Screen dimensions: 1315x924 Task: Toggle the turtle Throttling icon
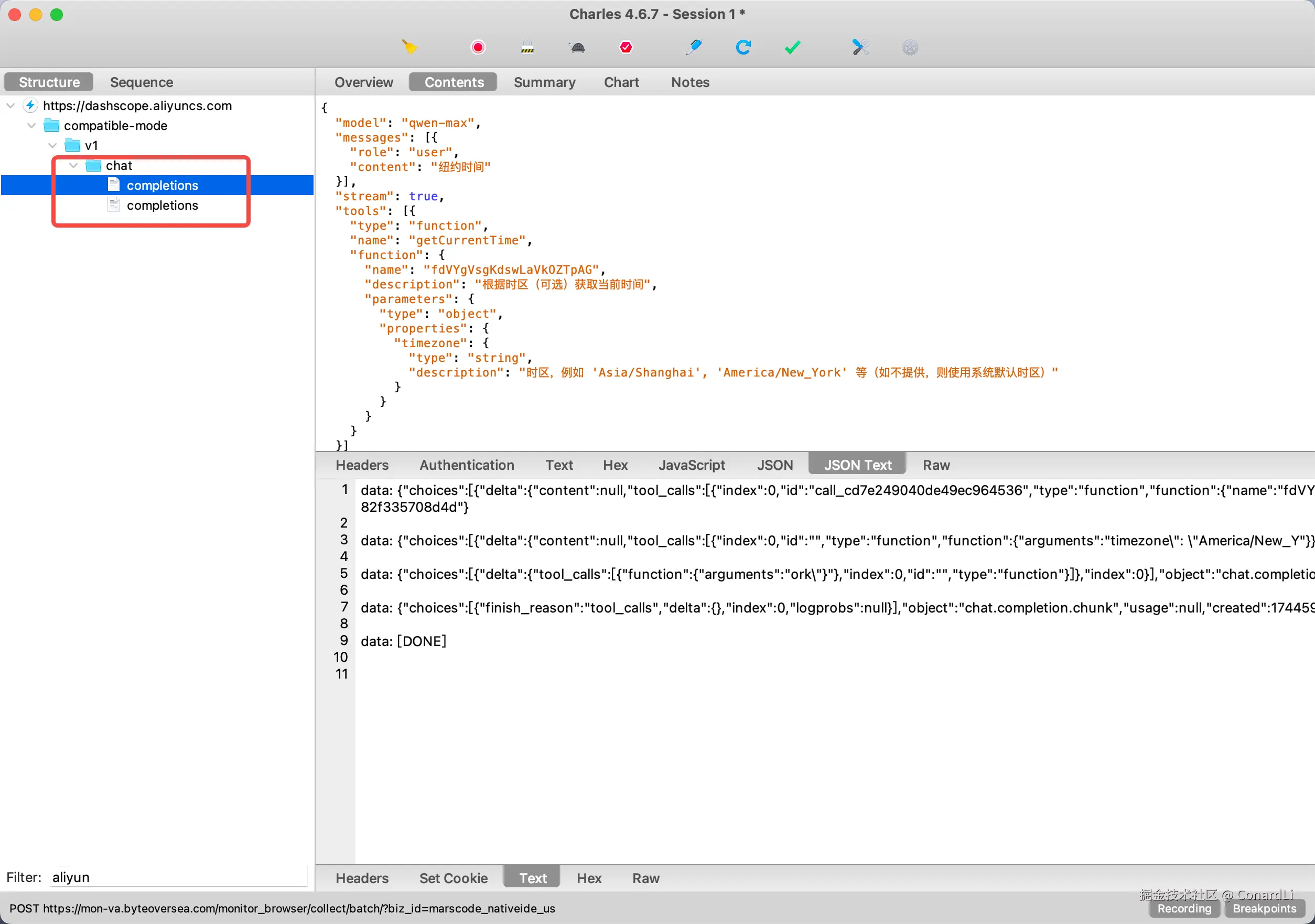point(577,48)
